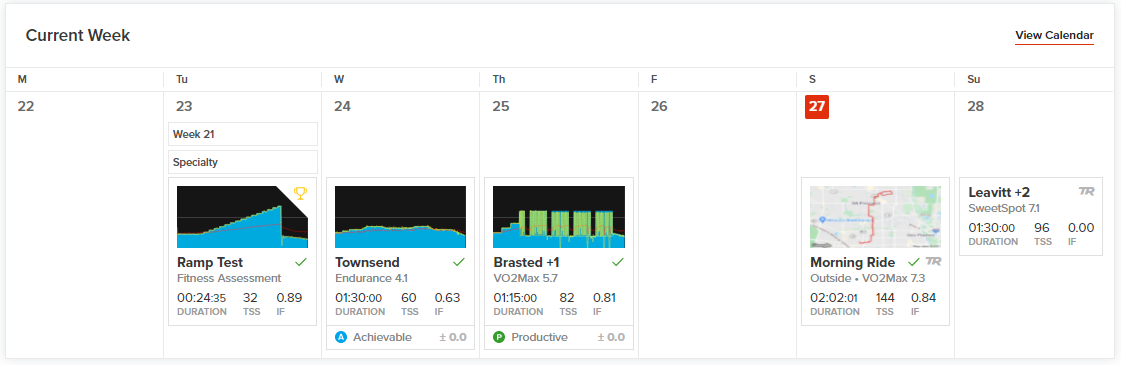
Task: Click Townsend completed checkmark icon
Action: (459, 262)
